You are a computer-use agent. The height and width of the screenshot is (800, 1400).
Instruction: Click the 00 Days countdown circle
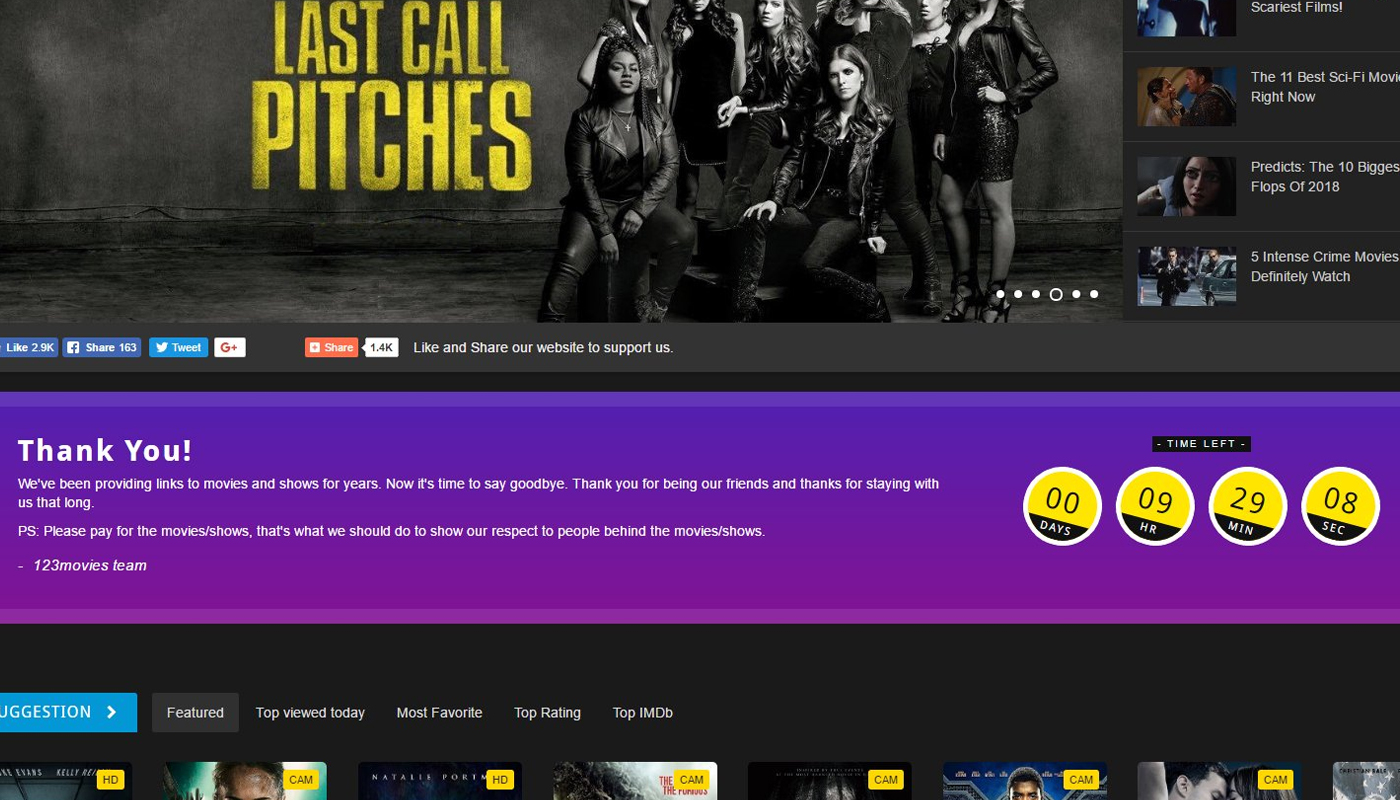[x=1062, y=506]
